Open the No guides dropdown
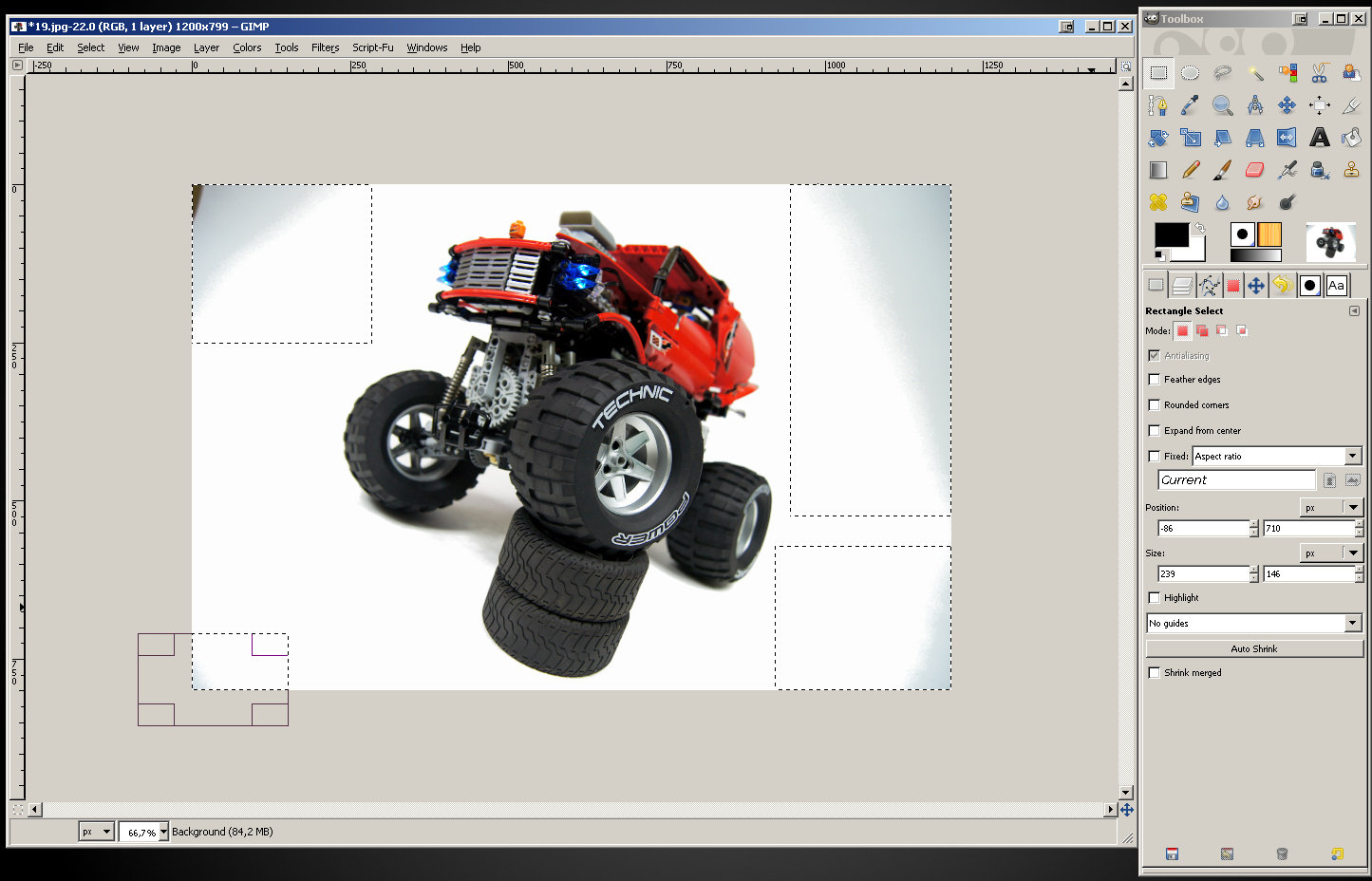 [1255, 623]
